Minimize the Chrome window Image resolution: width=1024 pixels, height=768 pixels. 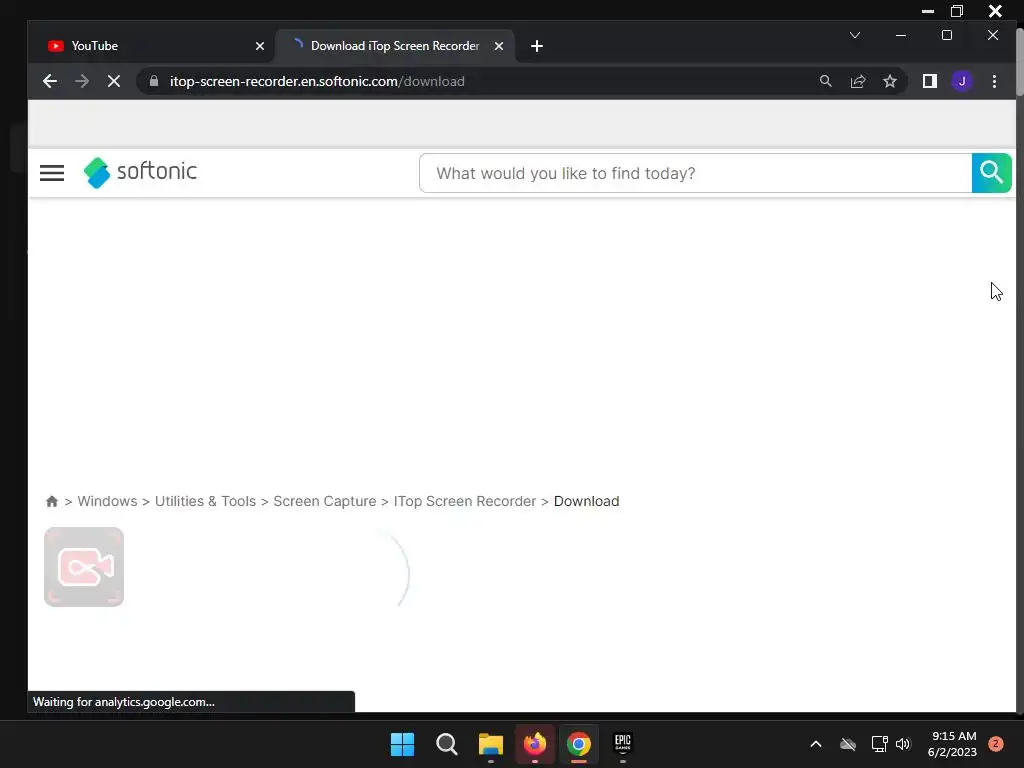[901, 35]
